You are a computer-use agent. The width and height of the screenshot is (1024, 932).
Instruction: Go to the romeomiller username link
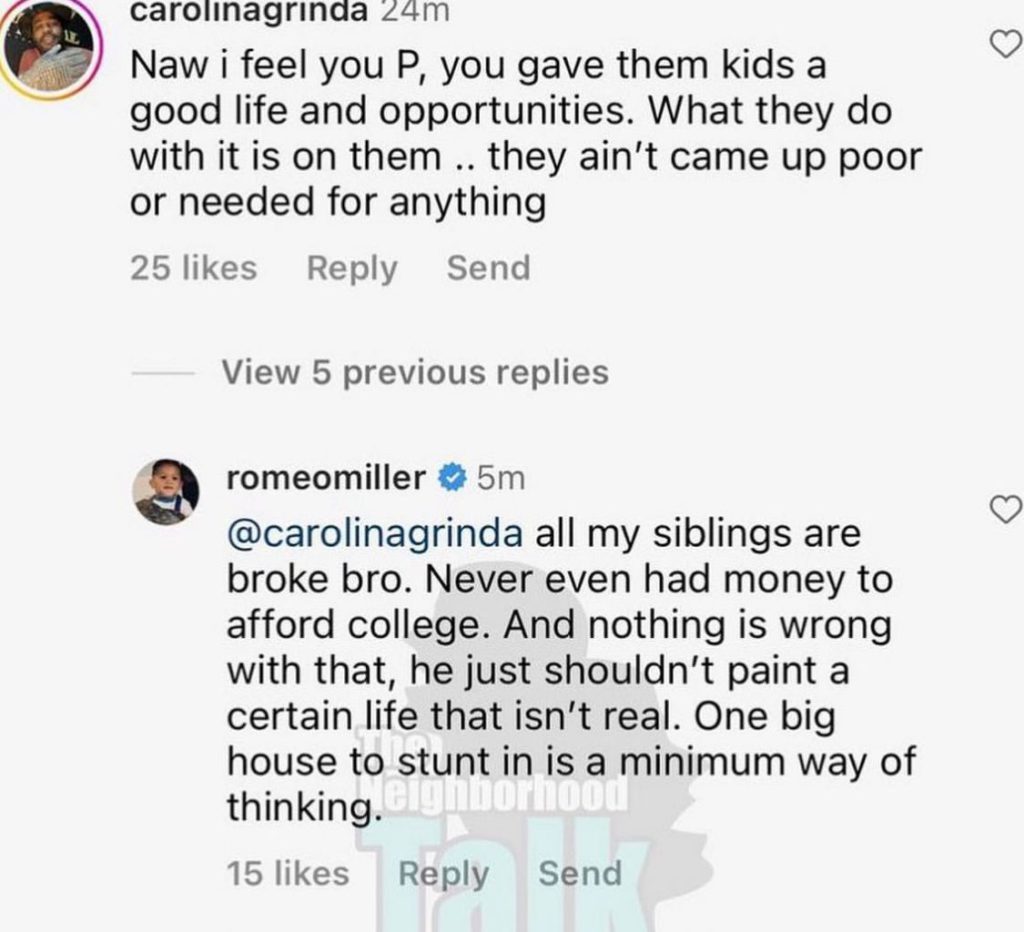pos(326,479)
